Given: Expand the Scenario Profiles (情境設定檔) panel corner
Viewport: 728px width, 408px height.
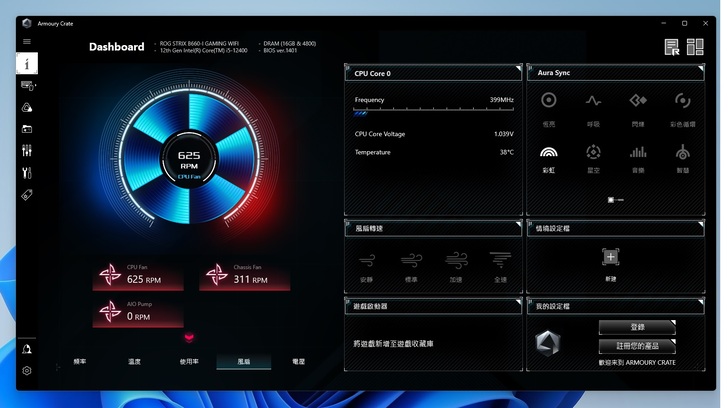Looking at the screenshot, I should tap(701, 224).
